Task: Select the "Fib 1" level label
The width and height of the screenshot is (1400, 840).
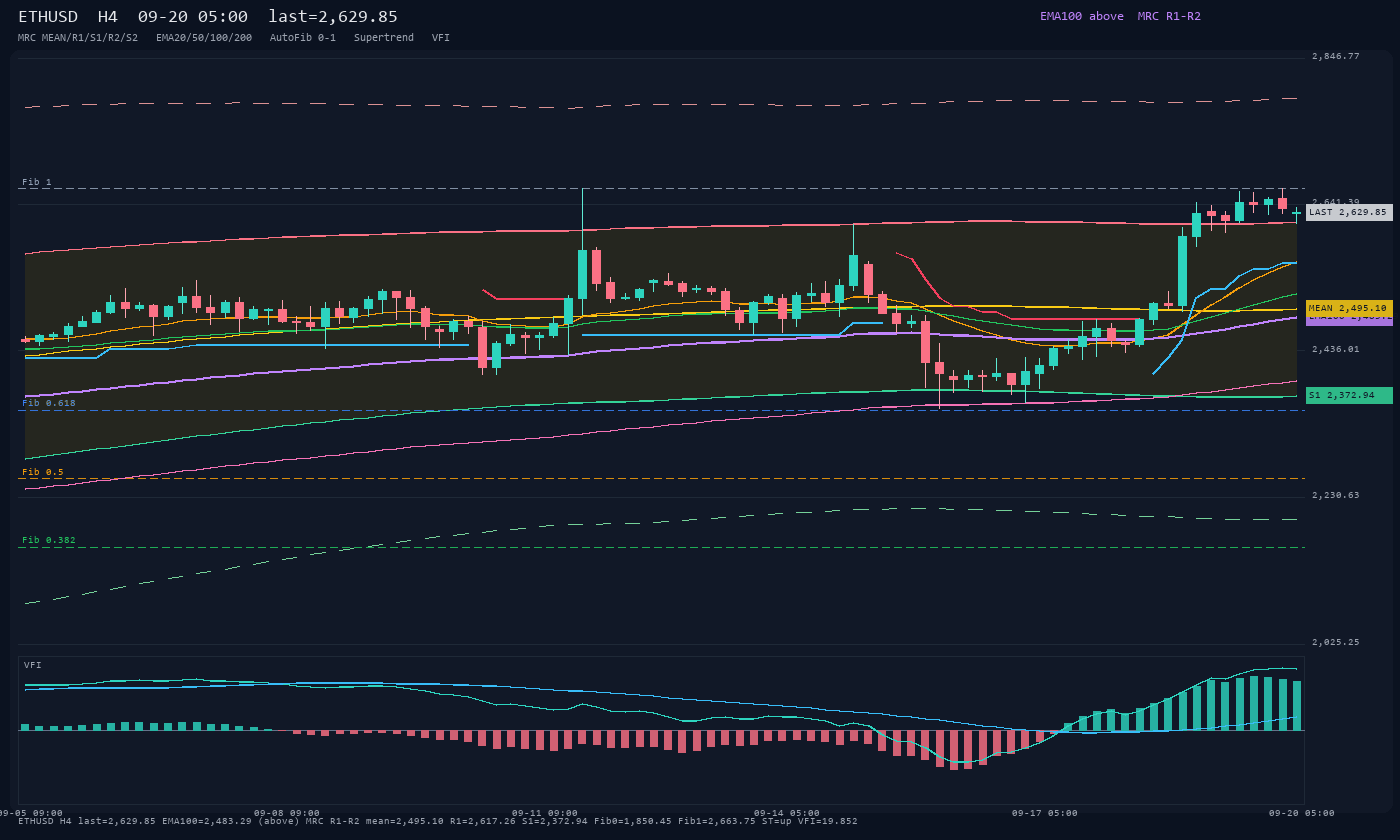Action: click(x=37, y=182)
